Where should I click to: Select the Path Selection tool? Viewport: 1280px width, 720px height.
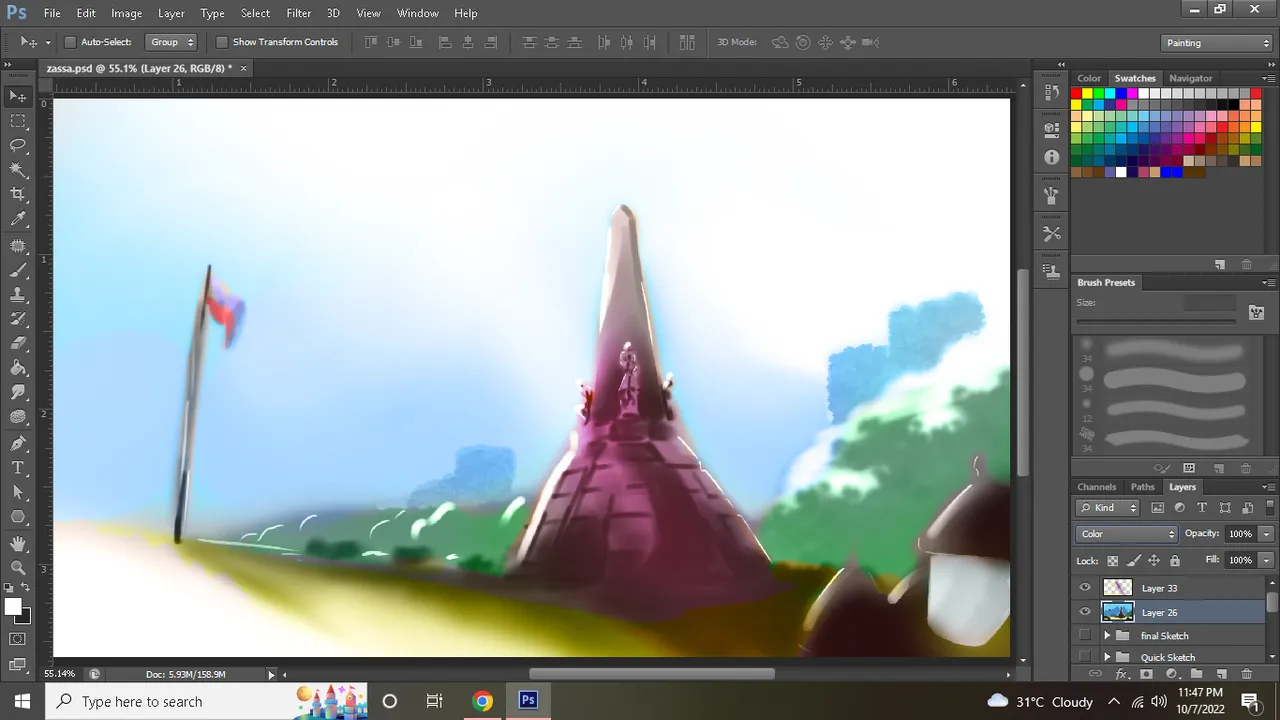coord(18,493)
